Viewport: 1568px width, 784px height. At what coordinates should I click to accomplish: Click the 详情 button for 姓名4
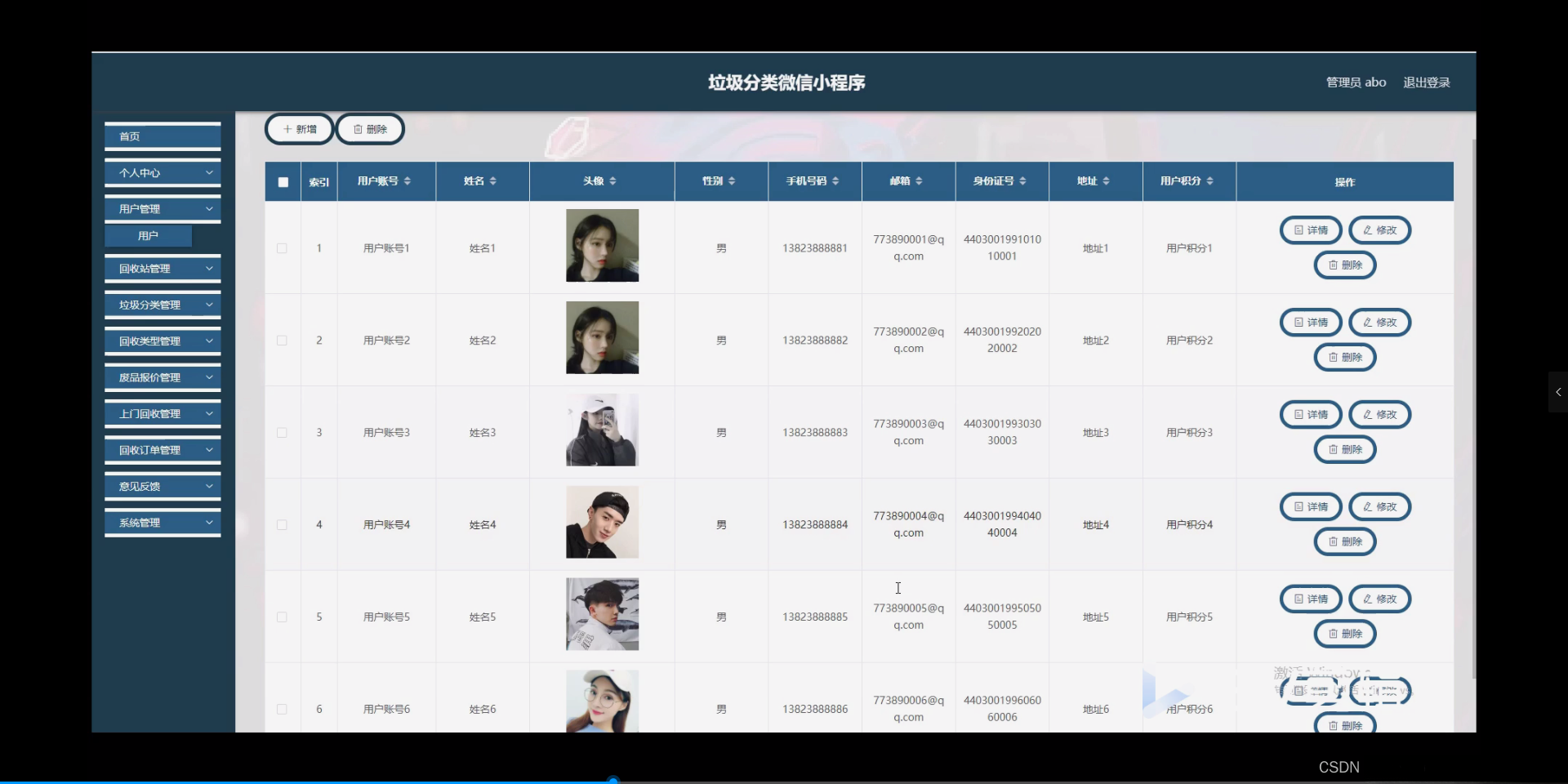(x=1310, y=506)
